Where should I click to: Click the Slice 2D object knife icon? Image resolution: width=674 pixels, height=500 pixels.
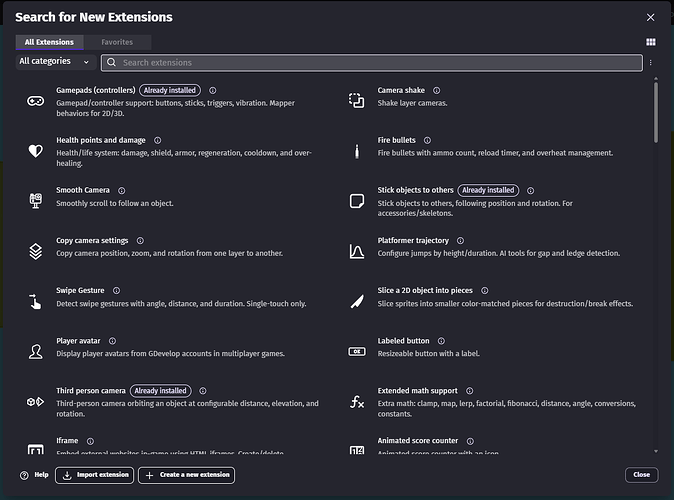click(356, 301)
